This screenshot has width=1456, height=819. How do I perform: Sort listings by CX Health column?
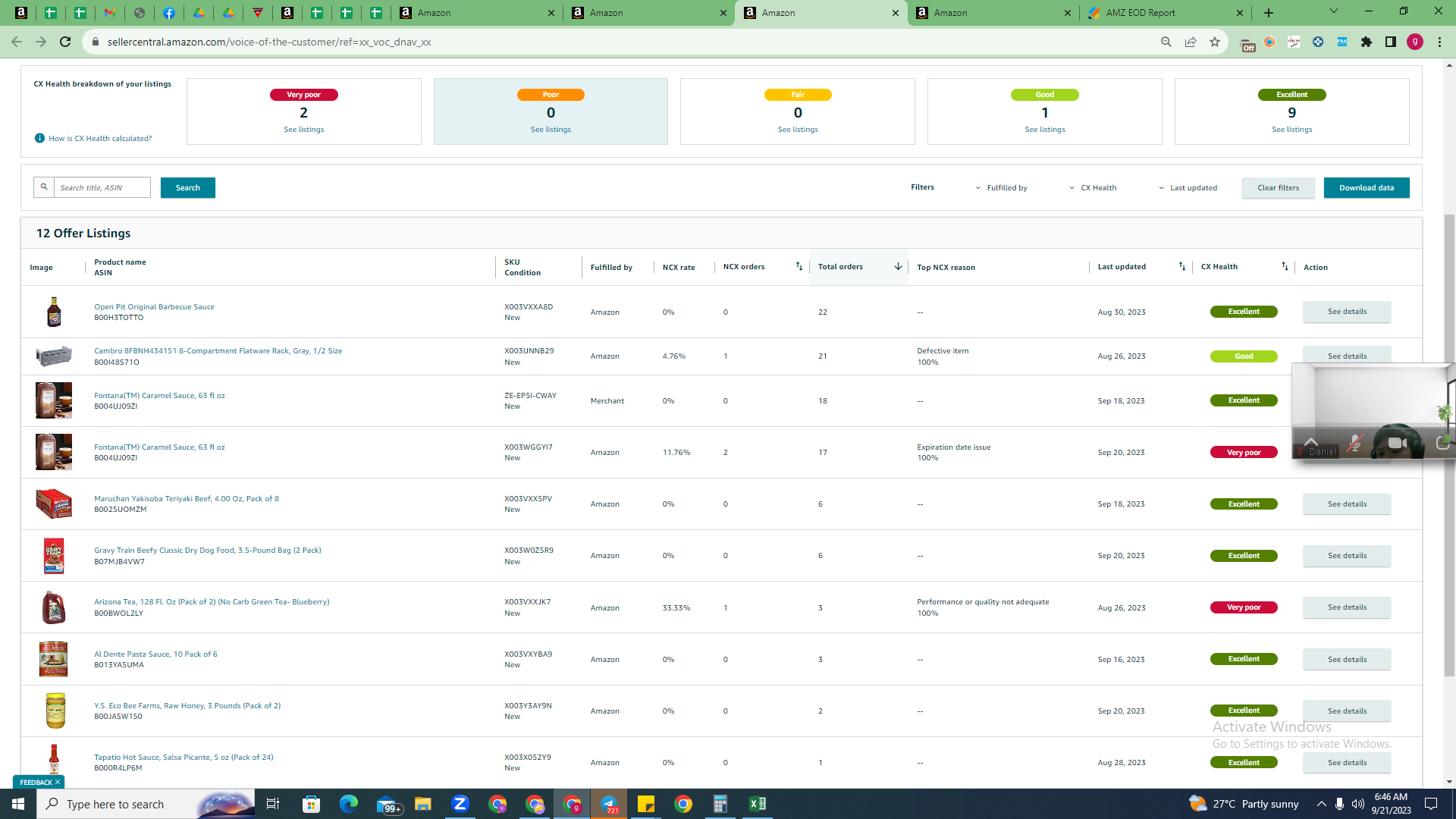(x=1285, y=266)
